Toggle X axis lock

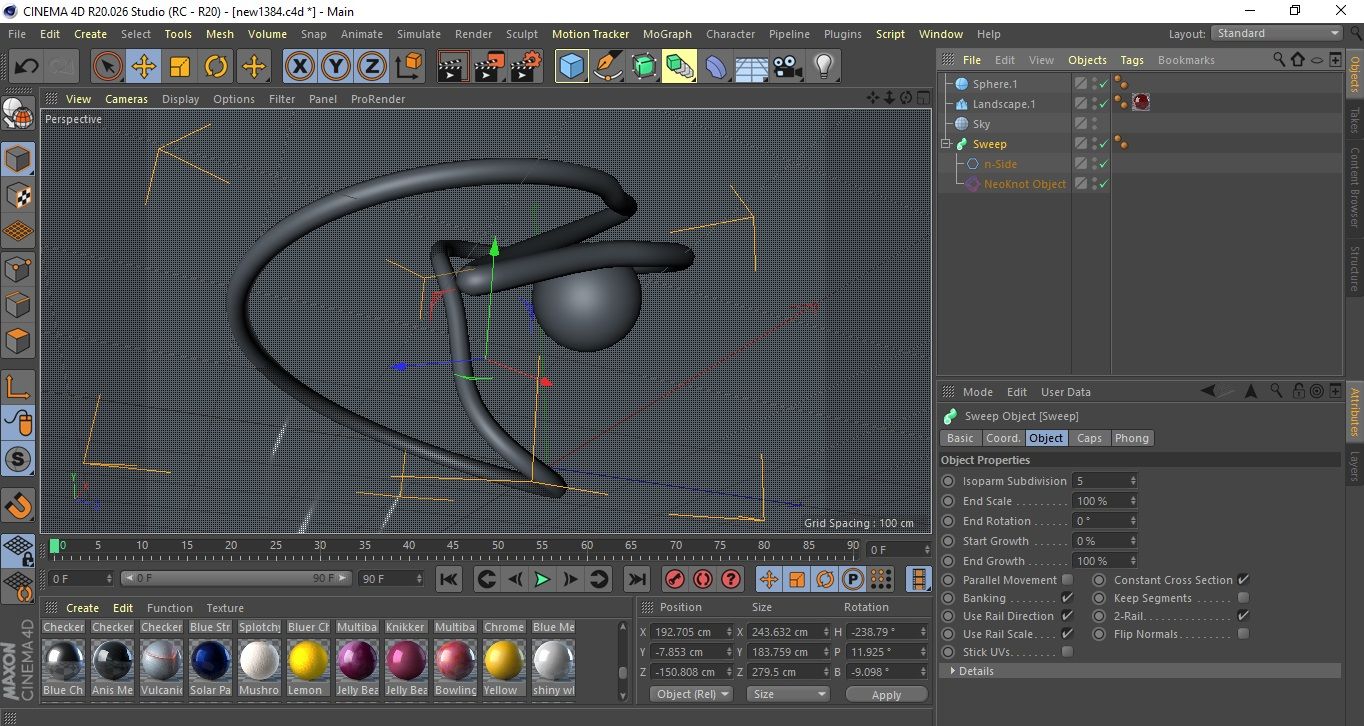tap(299, 67)
